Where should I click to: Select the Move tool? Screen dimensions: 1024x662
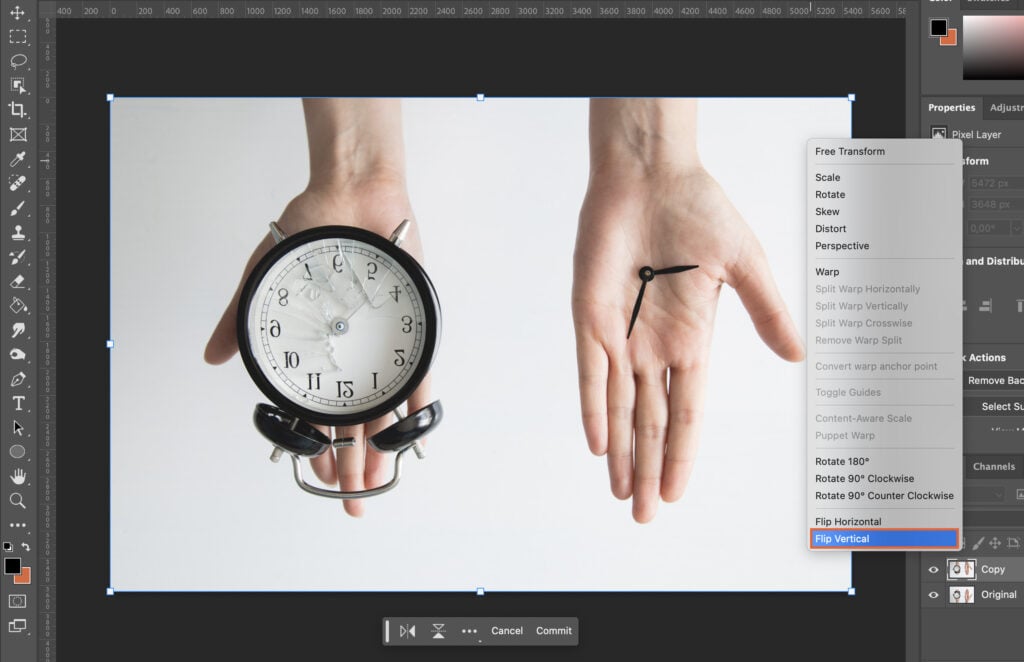[x=18, y=13]
